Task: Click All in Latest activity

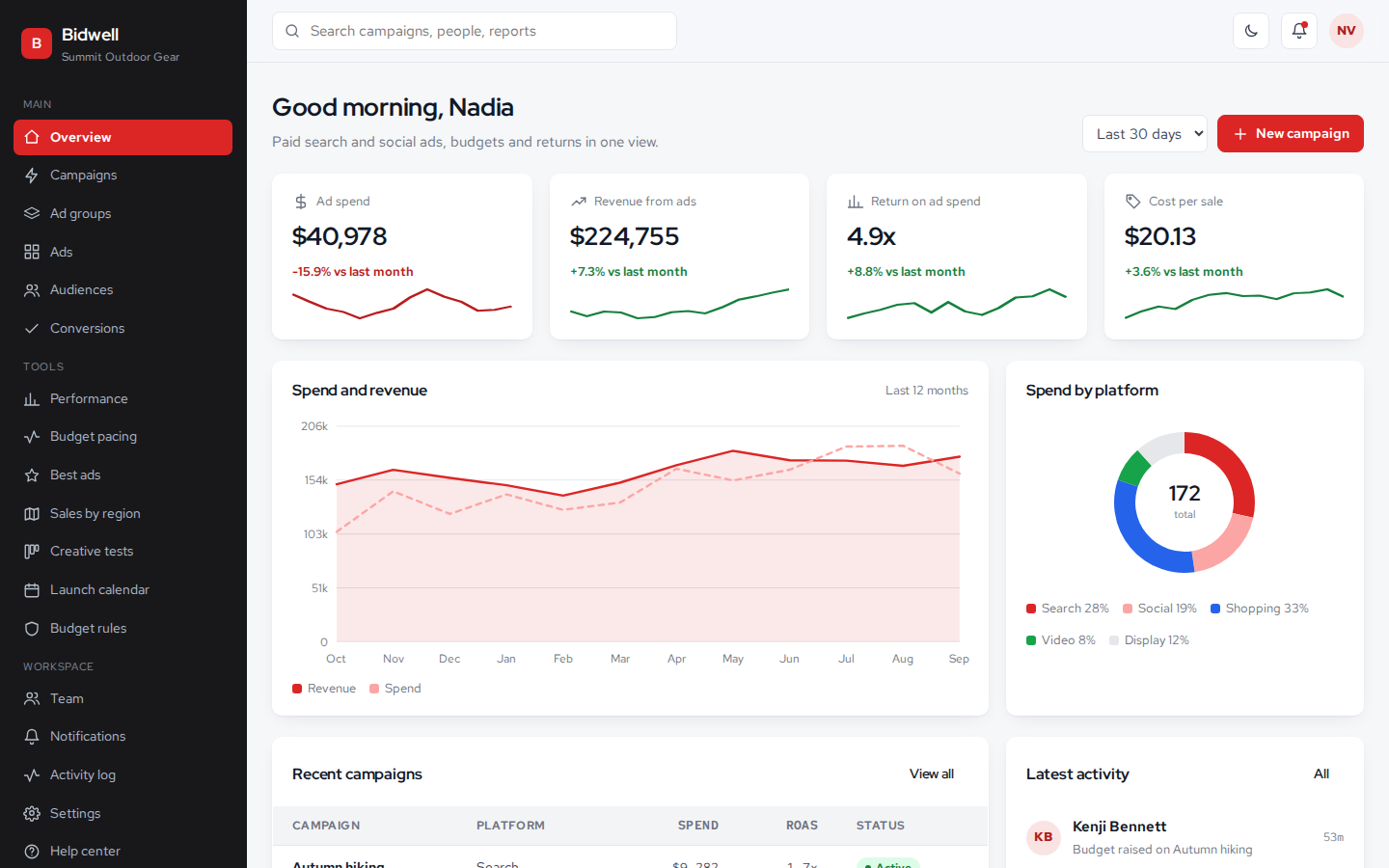Action: [1321, 774]
